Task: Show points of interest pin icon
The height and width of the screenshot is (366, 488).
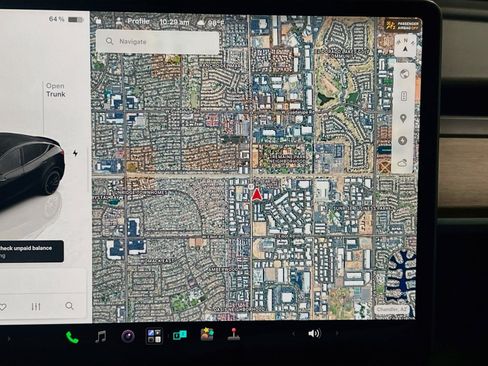Action: (403, 118)
